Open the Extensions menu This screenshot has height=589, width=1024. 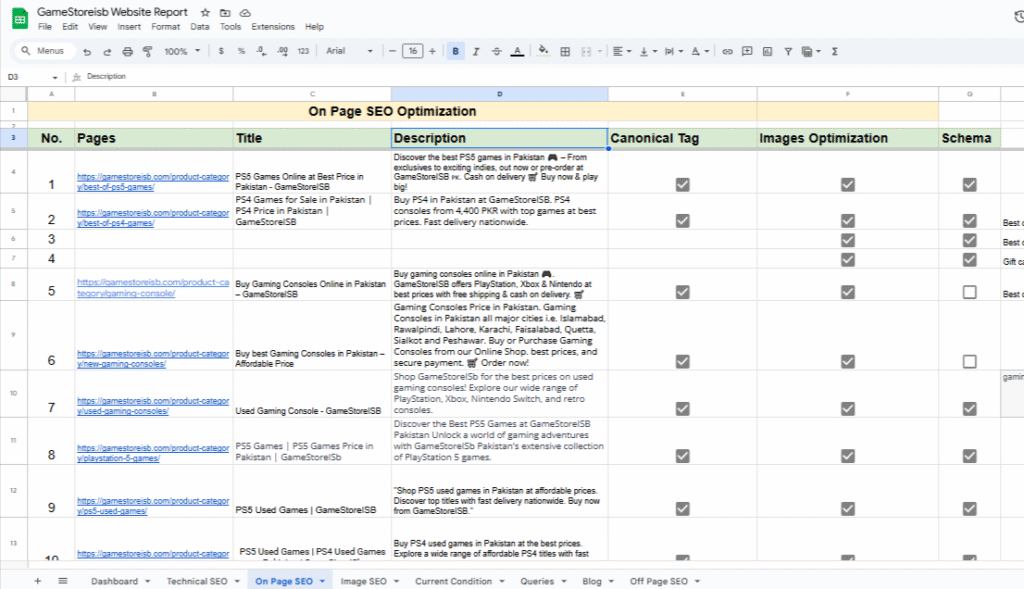click(x=273, y=27)
